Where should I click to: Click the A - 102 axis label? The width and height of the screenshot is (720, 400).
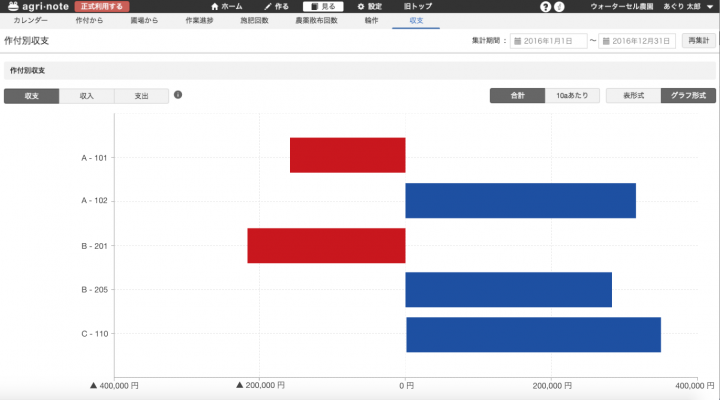[x=94, y=201]
